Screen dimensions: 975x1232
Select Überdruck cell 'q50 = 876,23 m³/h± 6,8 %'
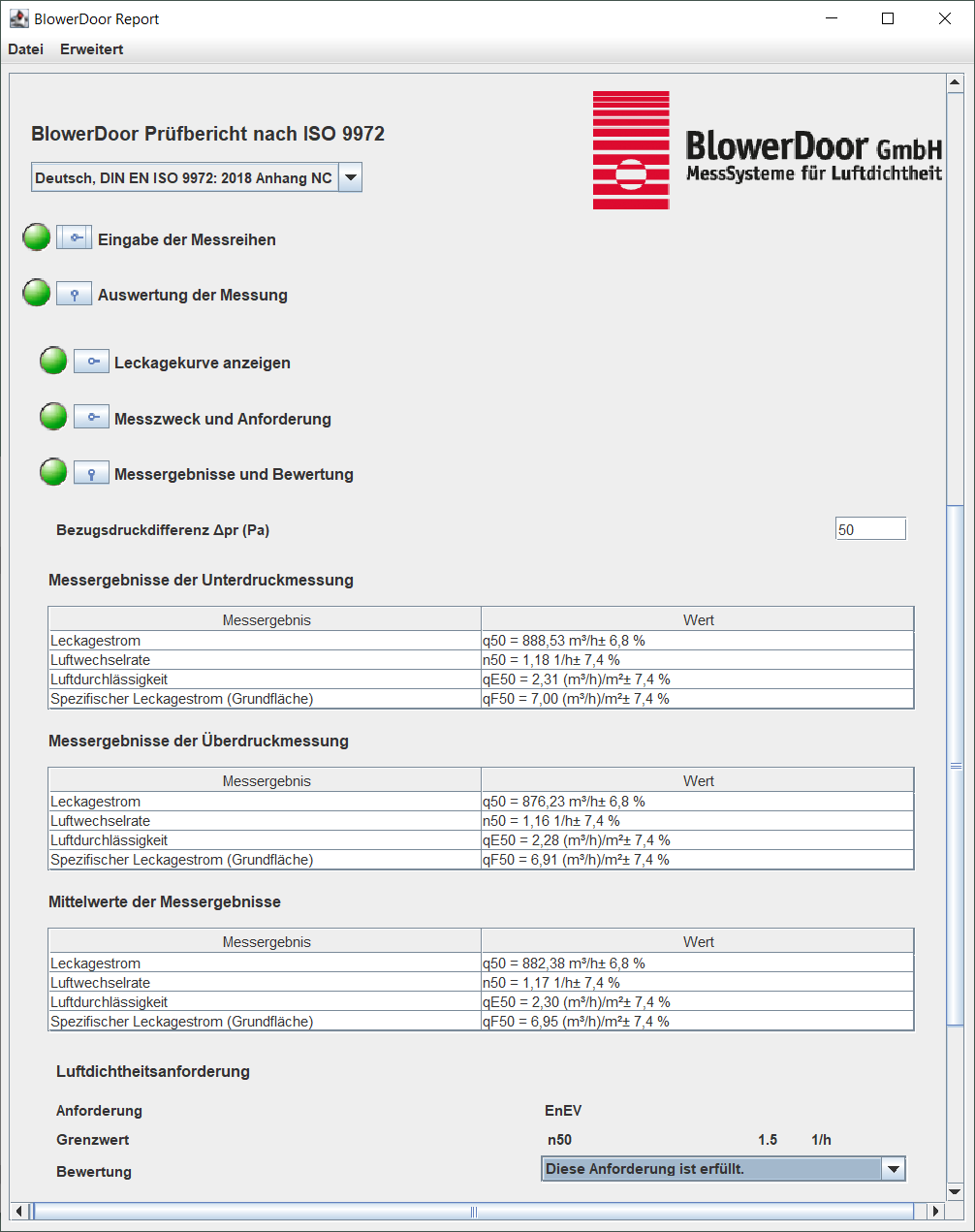[x=697, y=802]
